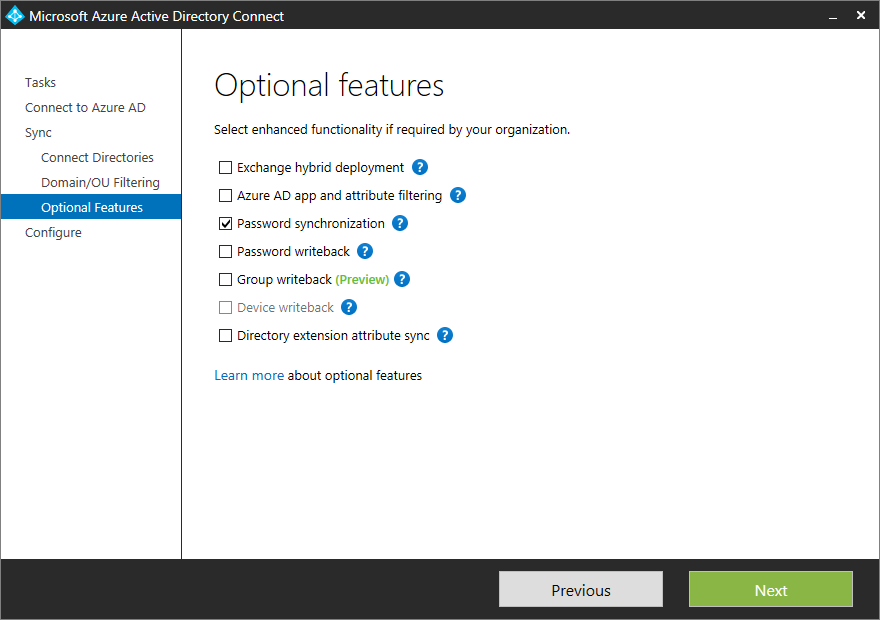Open the Learn more link
The width and height of the screenshot is (880, 620).
pyautogui.click(x=249, y=375)
